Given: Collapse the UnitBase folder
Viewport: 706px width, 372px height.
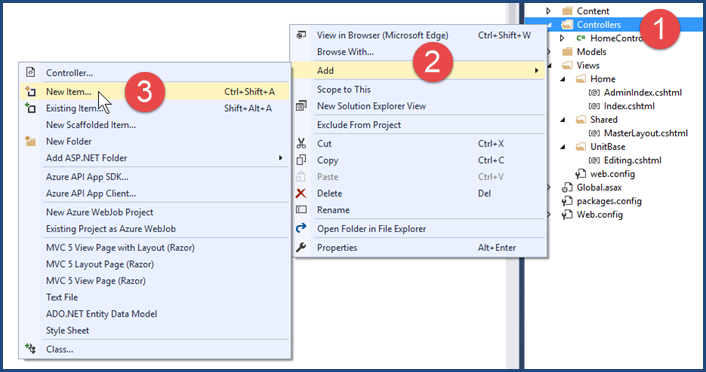Looking at the screenshot, I should click(x=563, y=147).
